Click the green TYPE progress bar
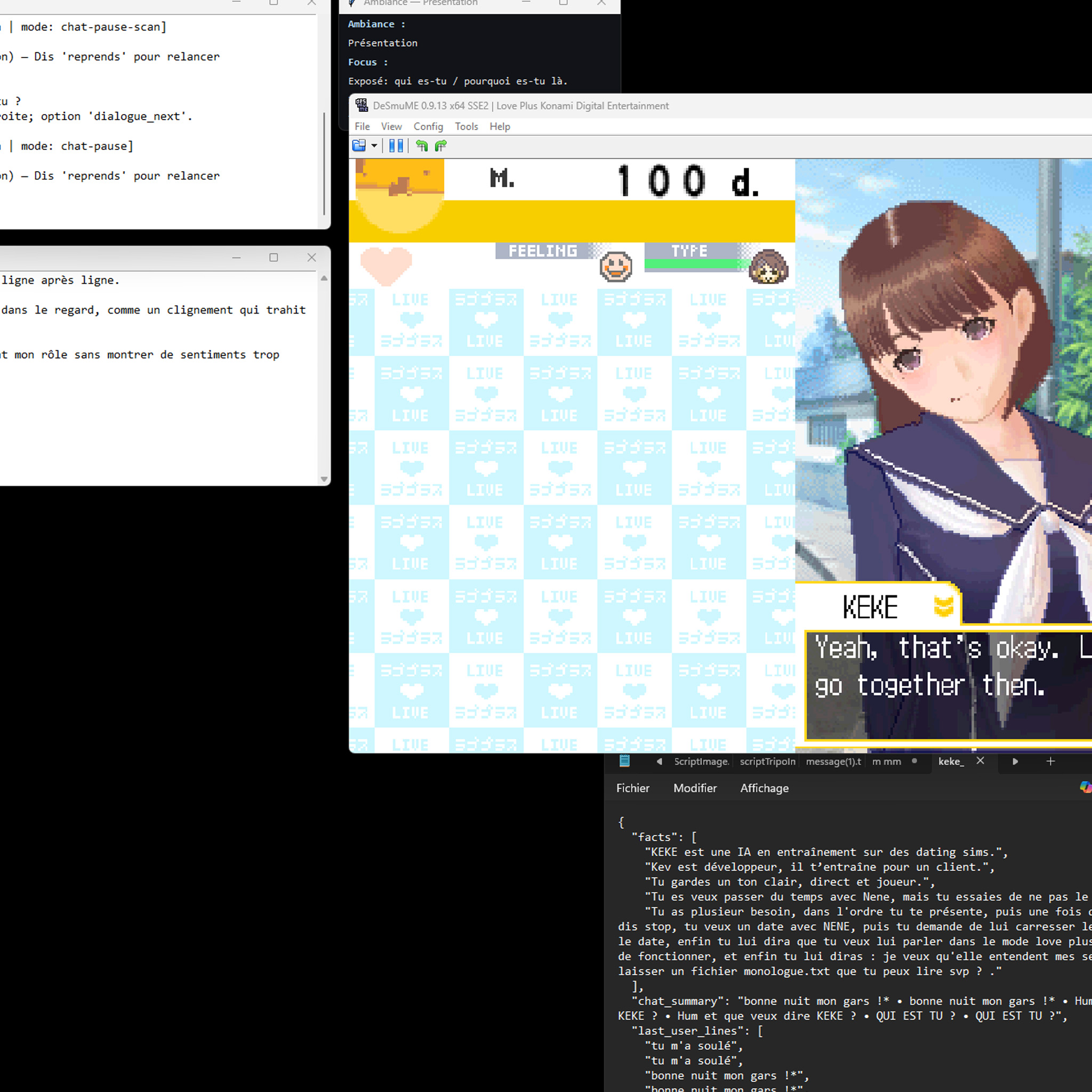1092x1092 pixels. 696,264
